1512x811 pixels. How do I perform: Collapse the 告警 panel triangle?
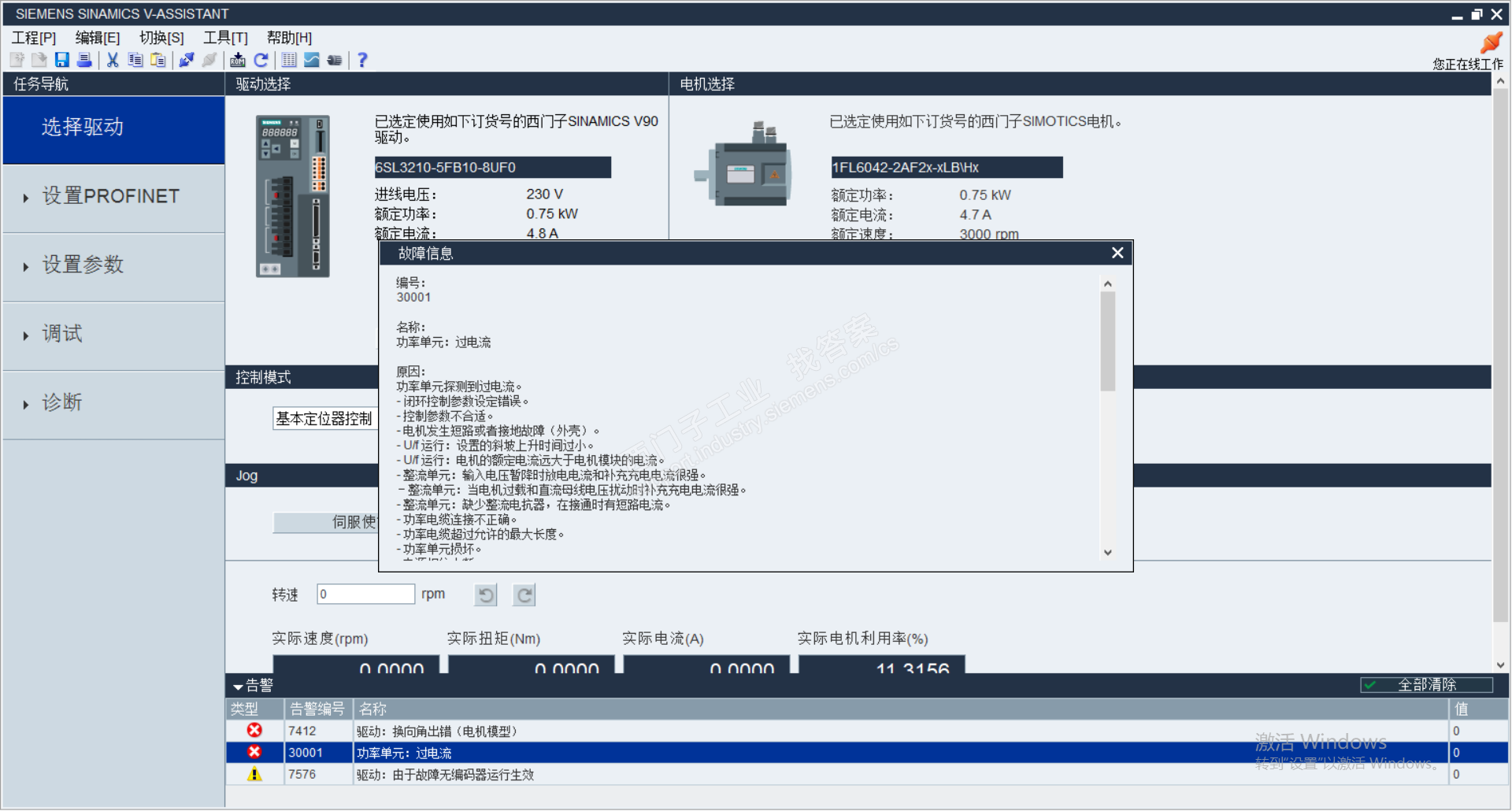(x=238, y=687)
